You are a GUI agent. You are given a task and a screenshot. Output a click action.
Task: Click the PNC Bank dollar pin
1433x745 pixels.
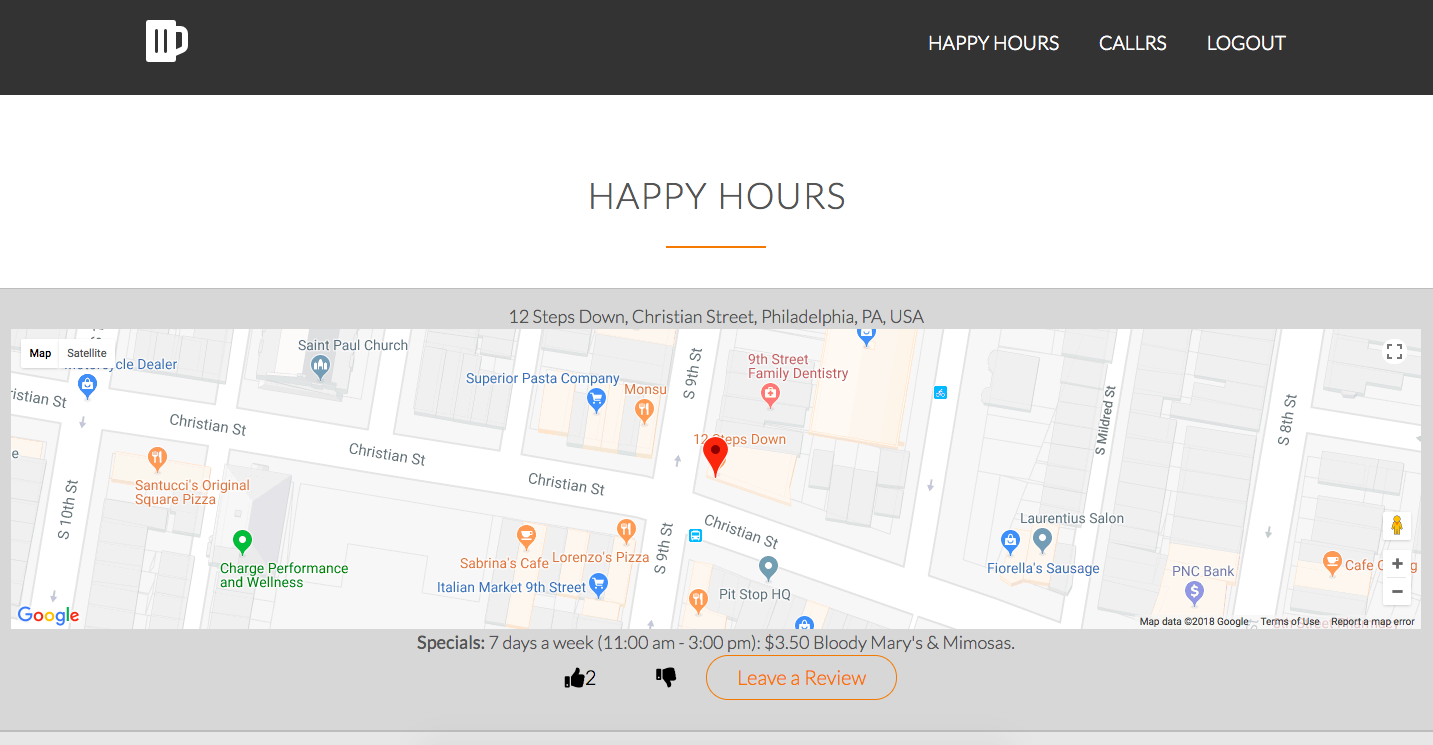[x=1194, y=593]
